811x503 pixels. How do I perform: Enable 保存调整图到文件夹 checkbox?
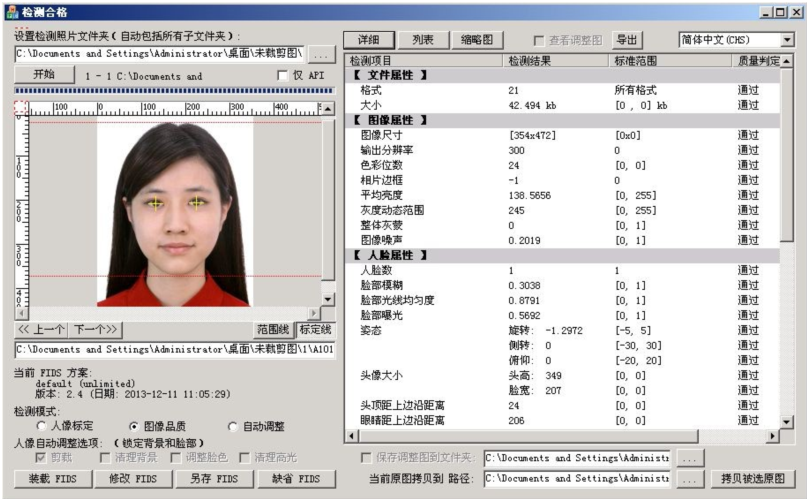click(366, 458)
